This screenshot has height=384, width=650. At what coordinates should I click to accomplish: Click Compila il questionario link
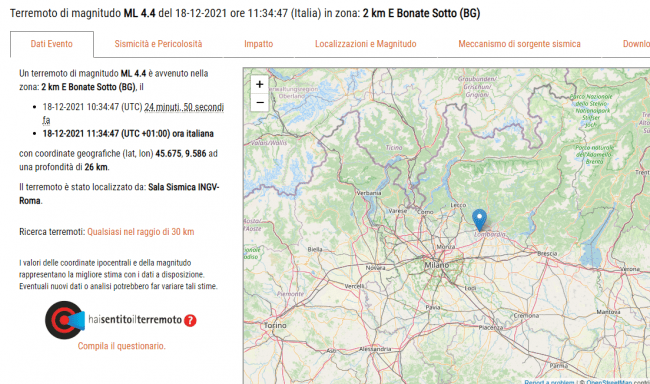[121, 346]
